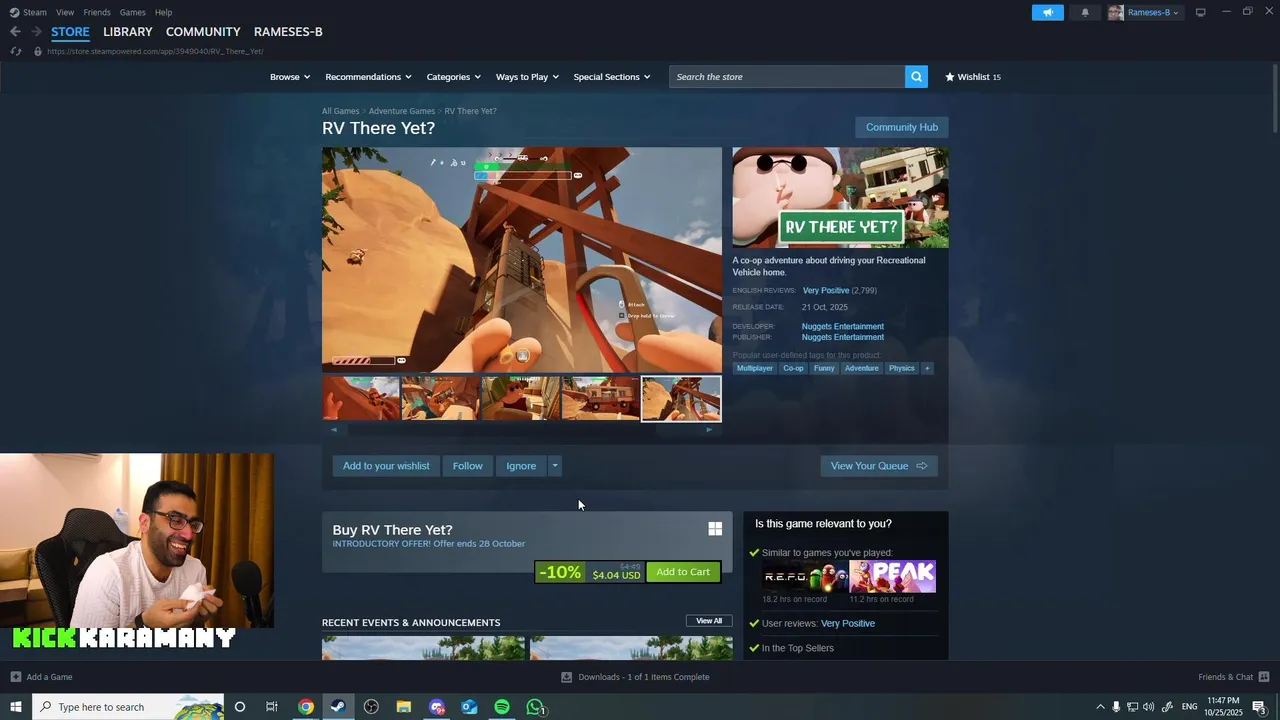This screenshot has width=1280, height=720.
Task: Click Add to Cart button
Action: pos(683,572)
